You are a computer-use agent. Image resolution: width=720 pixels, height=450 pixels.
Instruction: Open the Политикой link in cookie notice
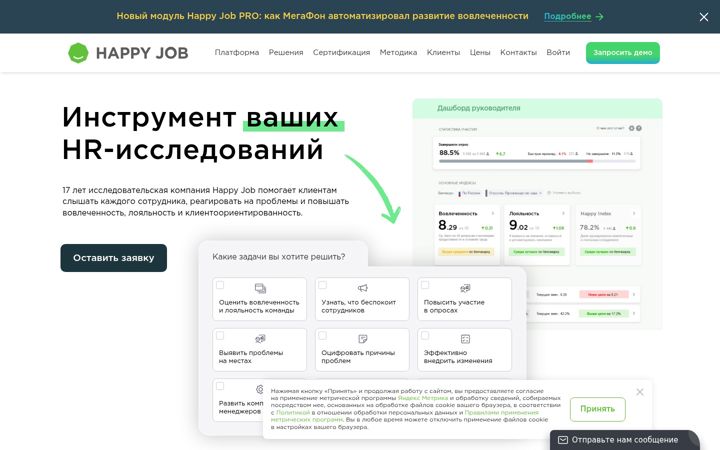click(293, 412)
